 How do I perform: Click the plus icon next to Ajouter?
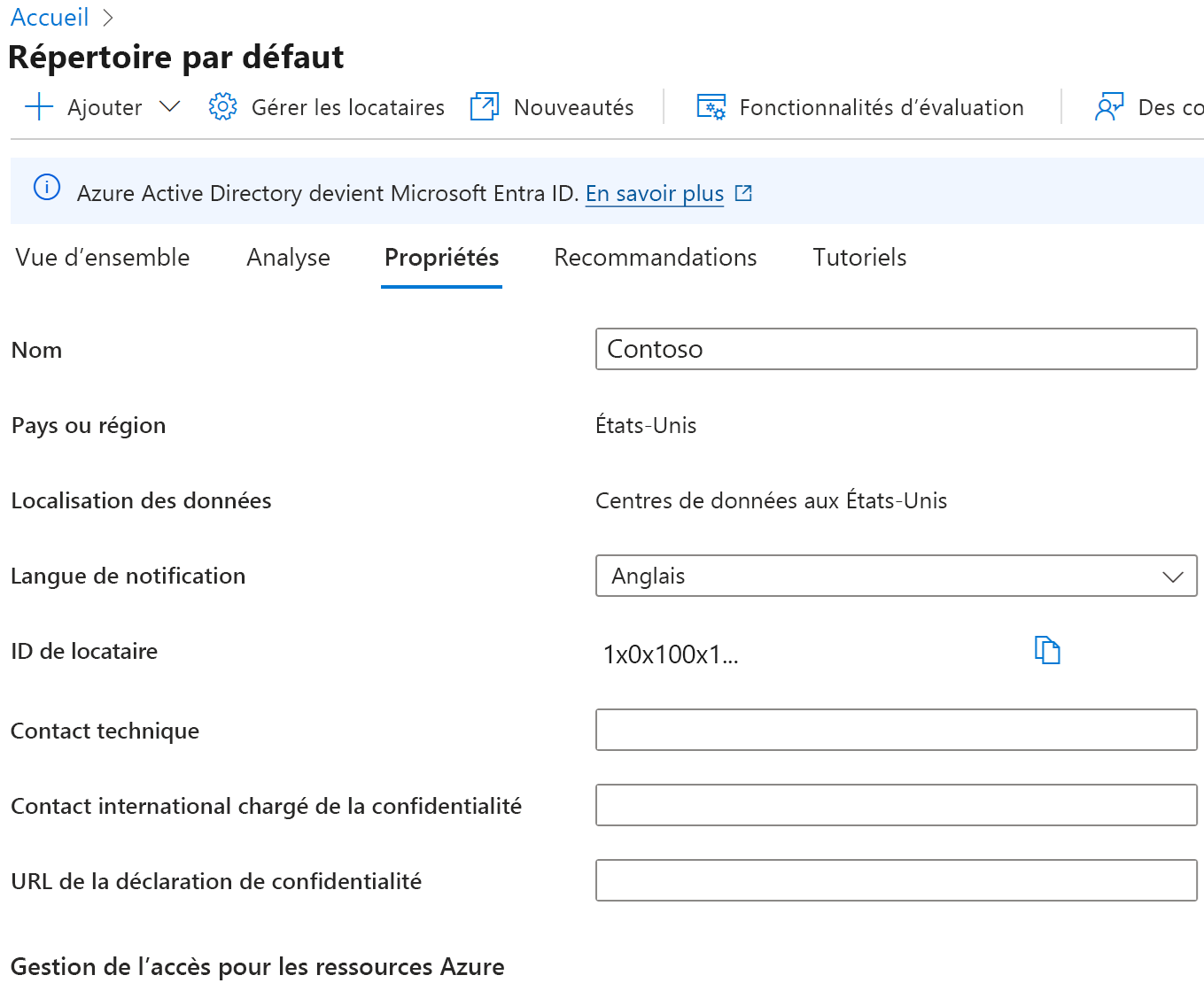tap(39, 107)
